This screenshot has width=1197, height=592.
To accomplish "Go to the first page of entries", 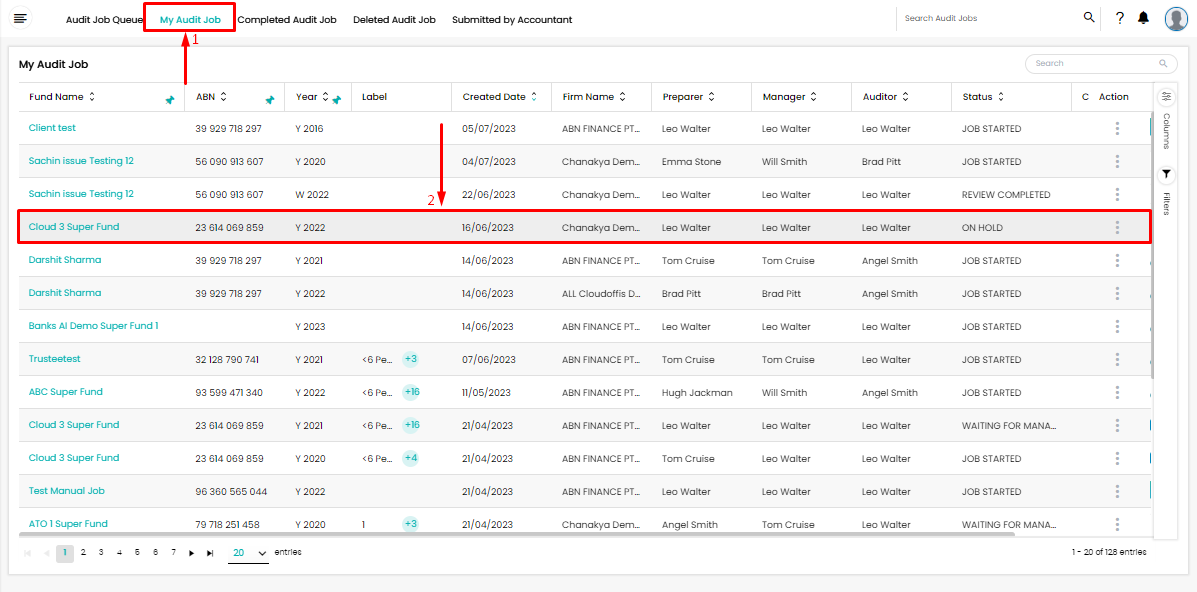I will click(x=28, y=553).
